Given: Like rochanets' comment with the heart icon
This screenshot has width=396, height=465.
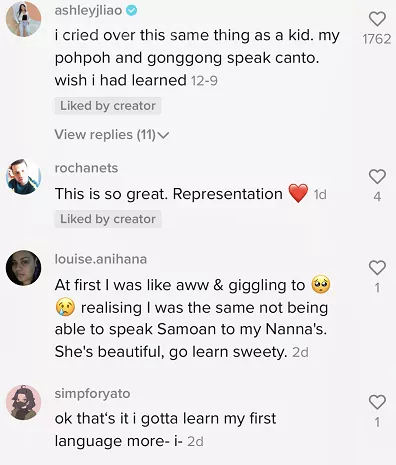Looking at the screenshot, I should pyautogui.click(x=377, y=177).
